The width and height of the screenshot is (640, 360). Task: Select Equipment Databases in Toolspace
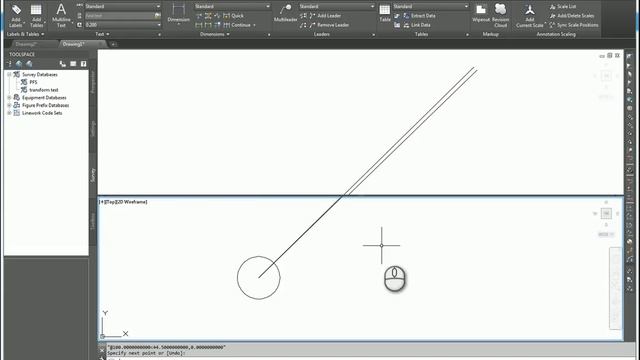click(x=44, y=98)
